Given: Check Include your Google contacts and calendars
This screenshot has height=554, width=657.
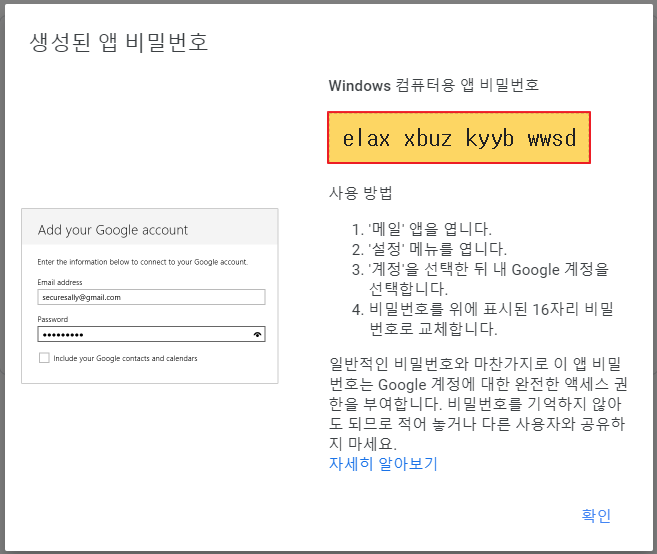Looking at the screenshot, I should coord(44,358).
